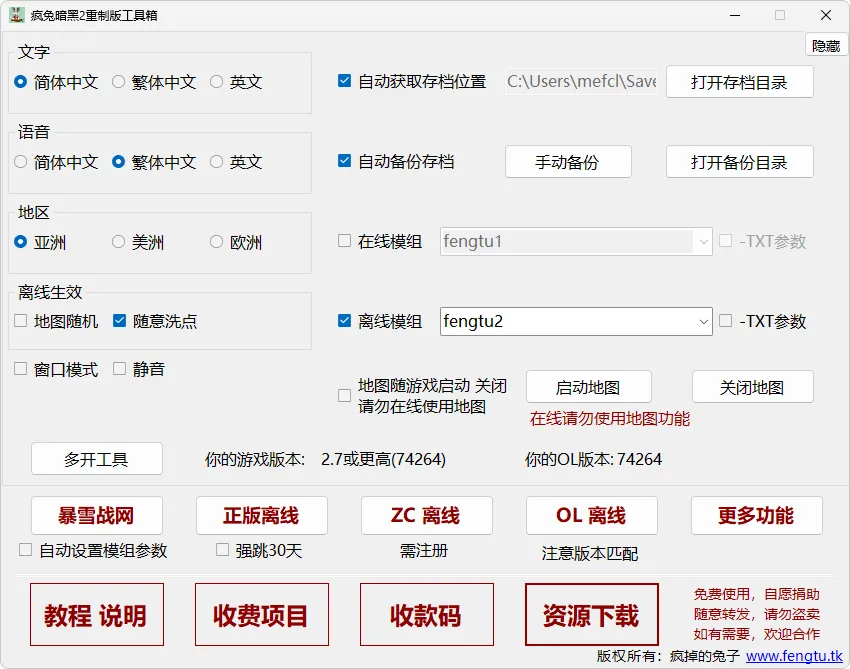850x669 pixels.
Task: Click the 手动备份 manual backup button
Action: pos(568,161)
